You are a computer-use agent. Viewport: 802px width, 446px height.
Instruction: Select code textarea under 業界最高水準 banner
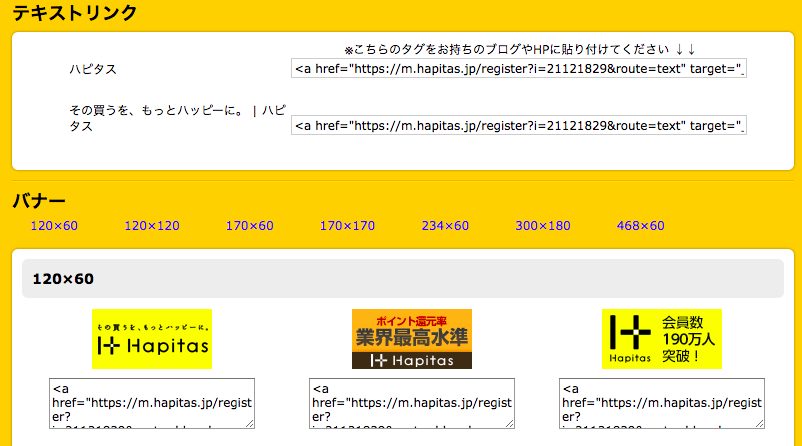pos(412,404)
